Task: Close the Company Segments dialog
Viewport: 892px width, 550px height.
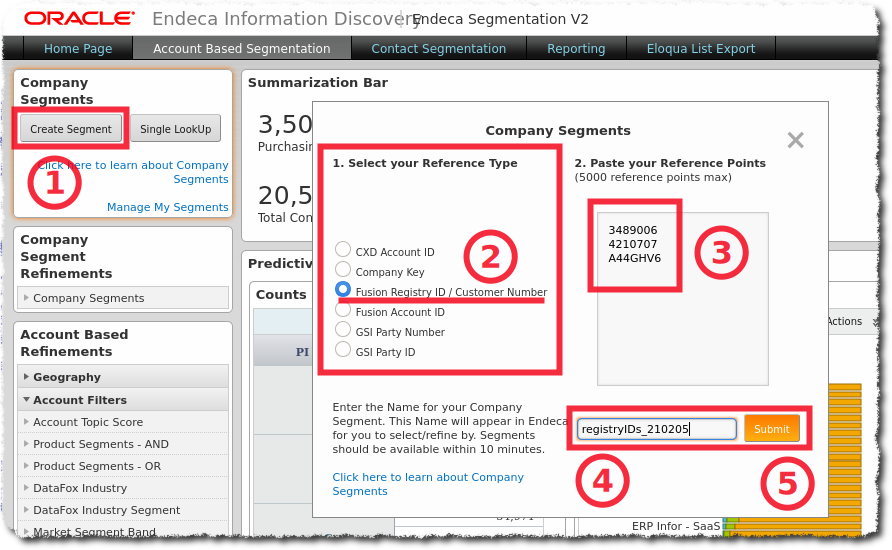Action: coord(795,141)
